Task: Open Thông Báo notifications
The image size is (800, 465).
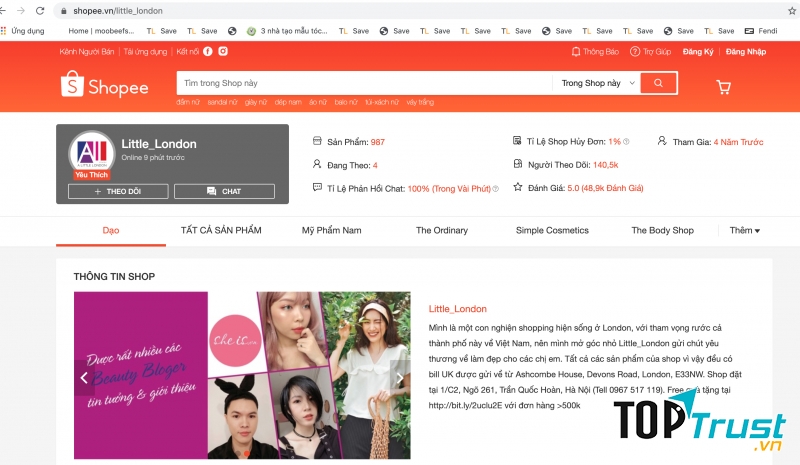Action: click(595, 52)
